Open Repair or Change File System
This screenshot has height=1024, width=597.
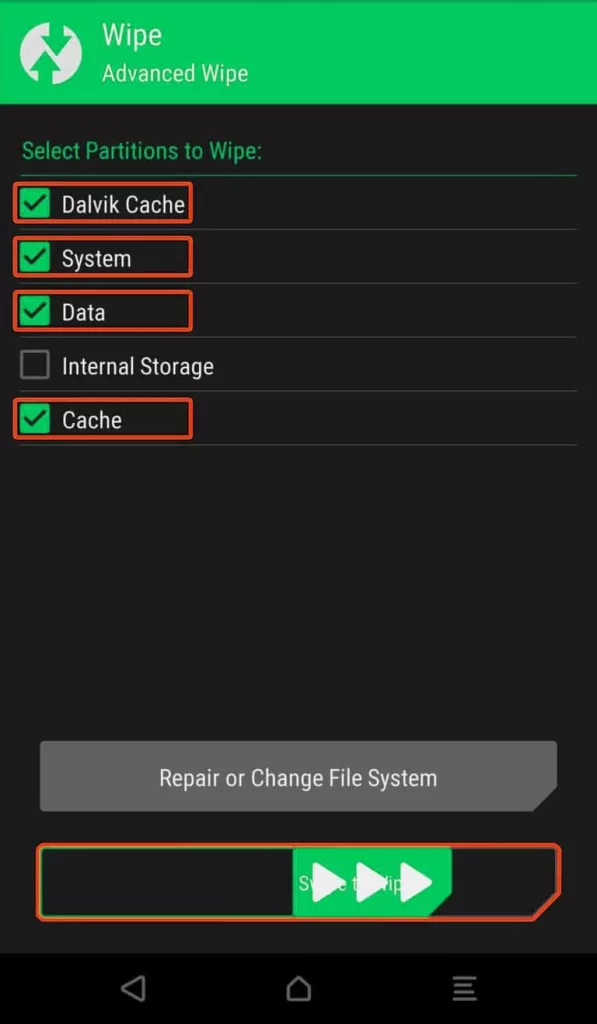(298, 776)
